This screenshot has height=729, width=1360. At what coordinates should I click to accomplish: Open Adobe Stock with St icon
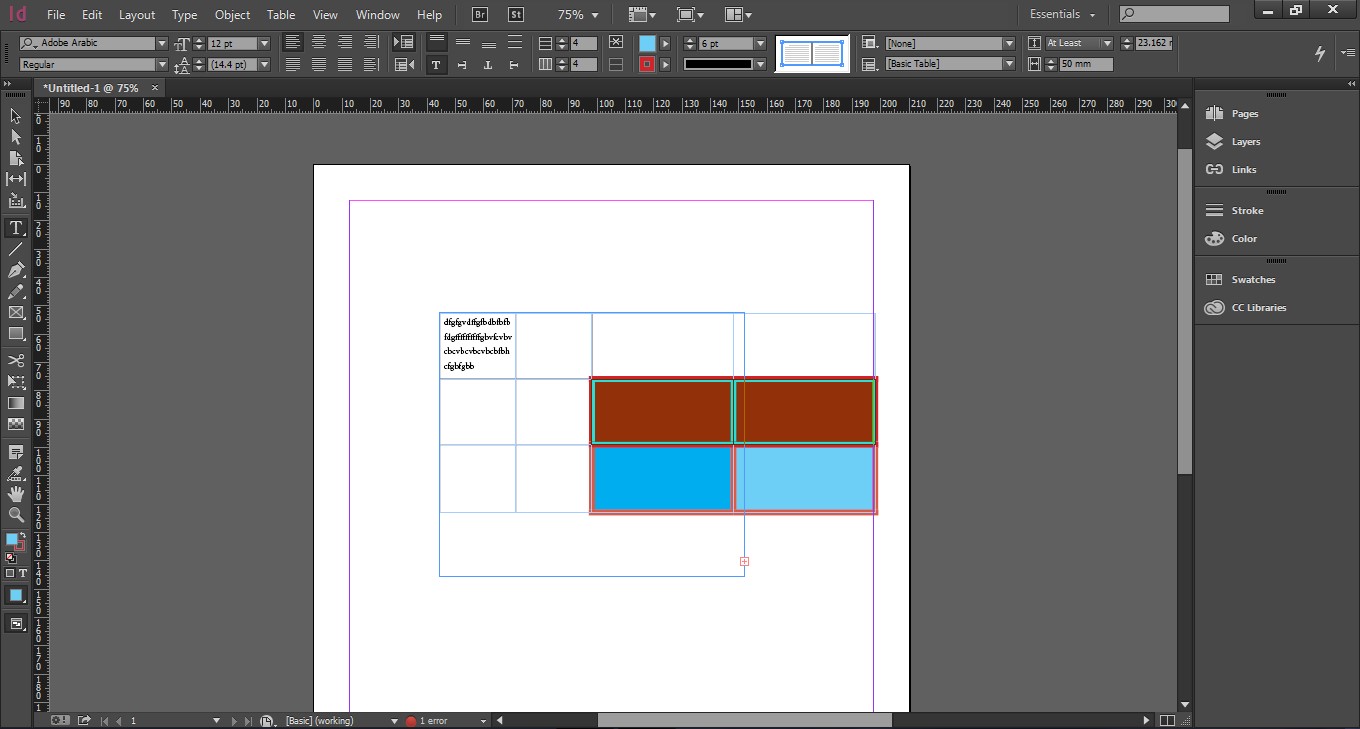tap(516, 15)
